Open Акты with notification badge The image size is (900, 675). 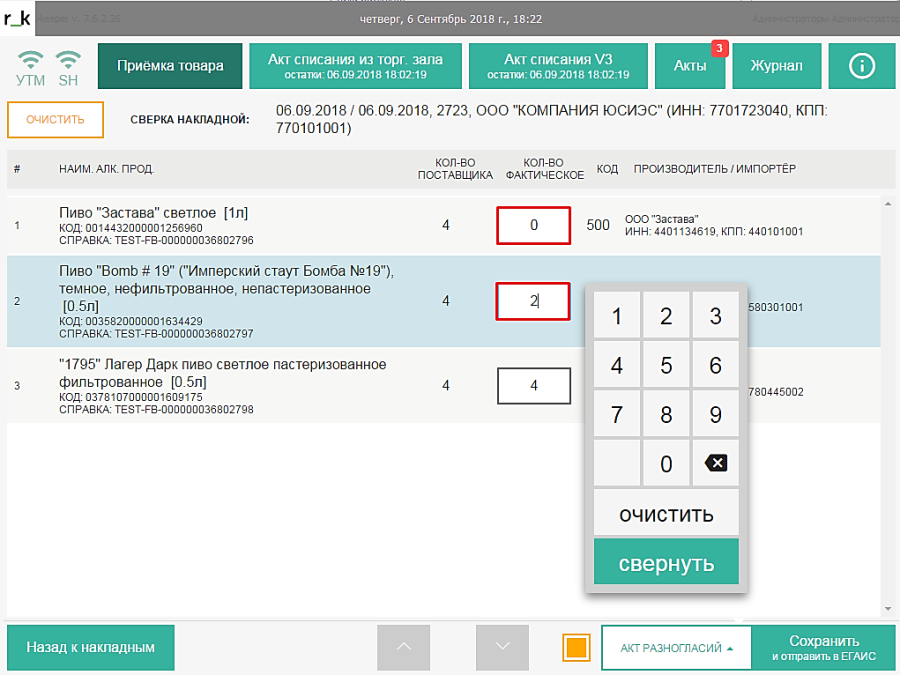pos(690,66)
